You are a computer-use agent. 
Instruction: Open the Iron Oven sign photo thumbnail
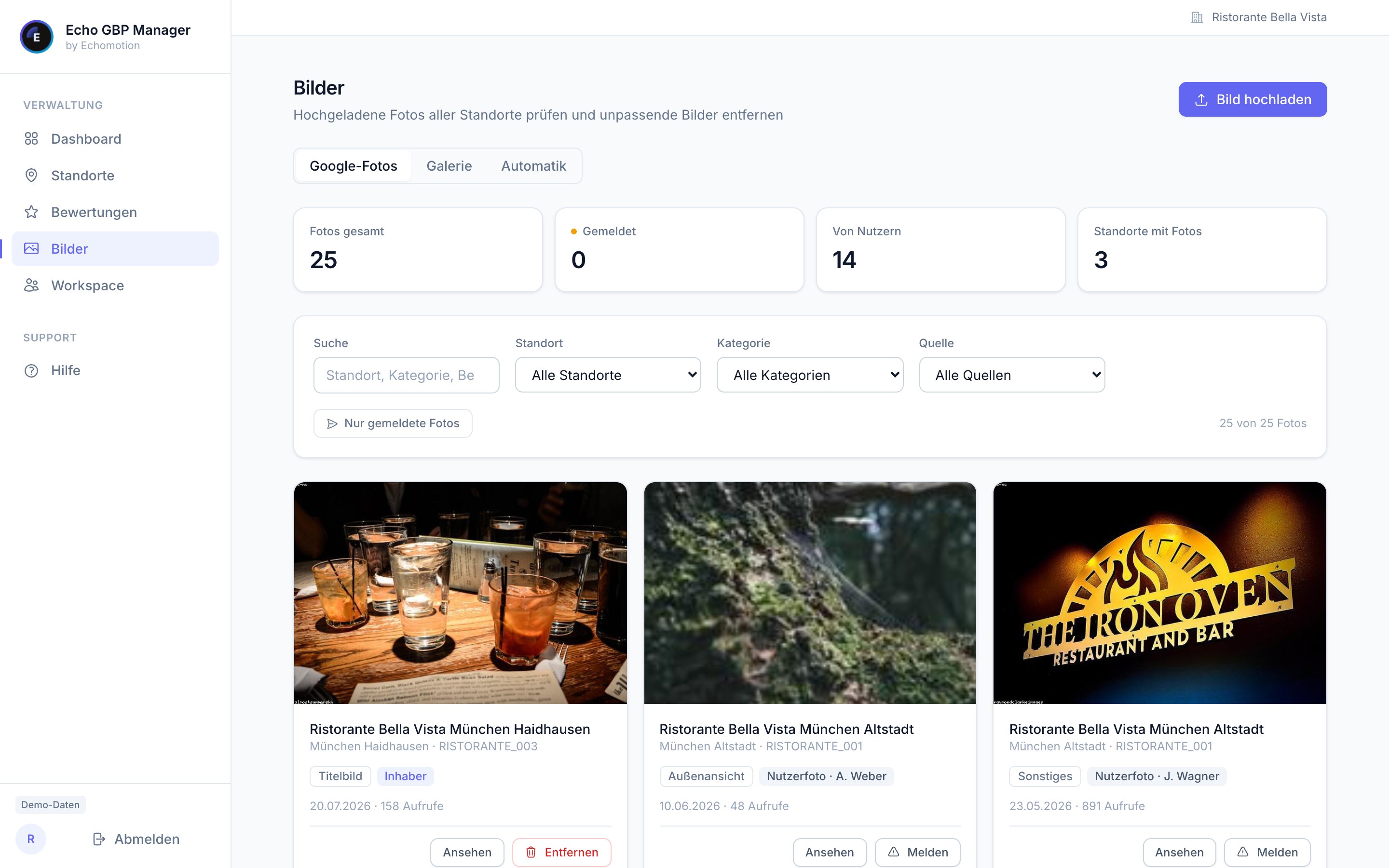pos(1159,593)
